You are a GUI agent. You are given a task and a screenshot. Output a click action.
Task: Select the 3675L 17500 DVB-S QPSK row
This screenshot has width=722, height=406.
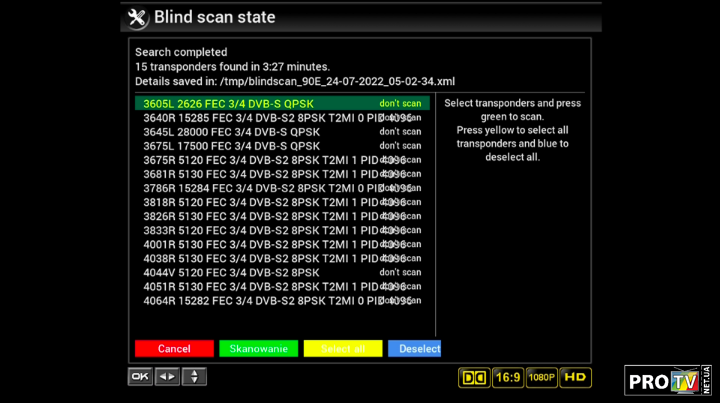pyautogui.click(x=231, y=145)
